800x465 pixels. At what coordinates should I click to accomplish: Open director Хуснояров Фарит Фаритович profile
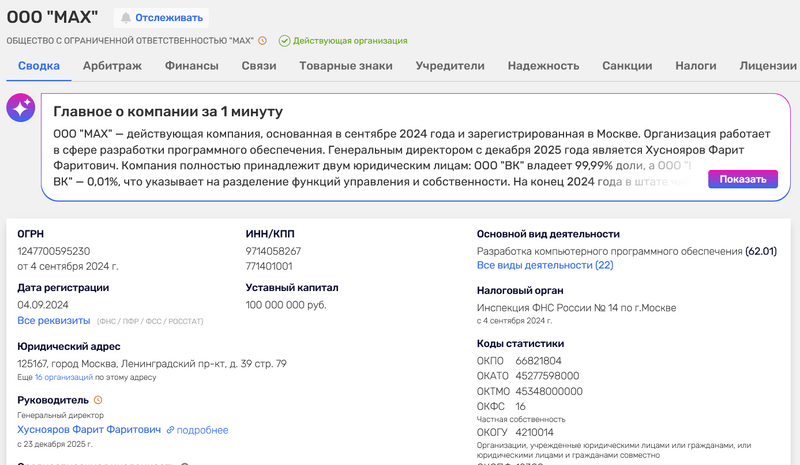tap(89, 430)
